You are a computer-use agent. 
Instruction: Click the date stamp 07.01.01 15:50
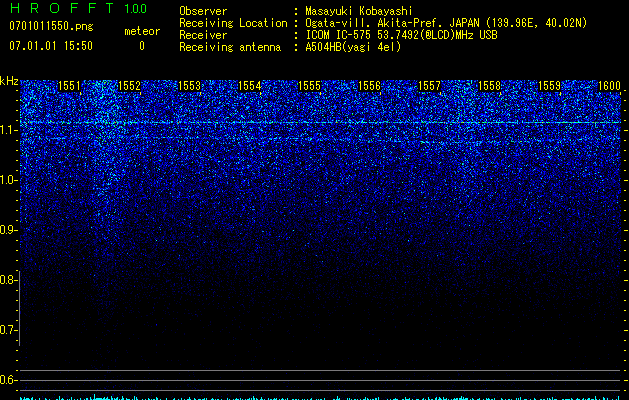click(51, 46)
